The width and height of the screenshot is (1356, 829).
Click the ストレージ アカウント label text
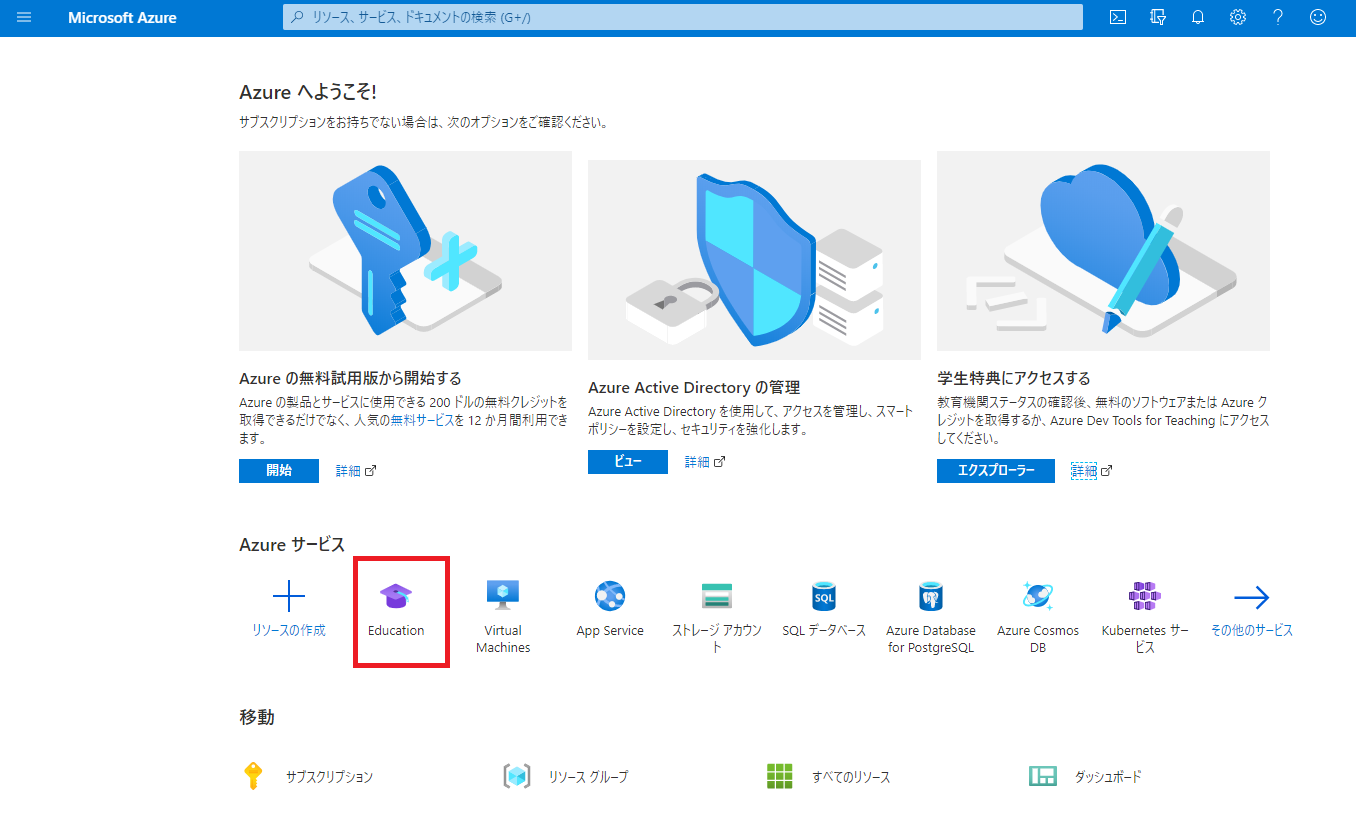[717, 639]
